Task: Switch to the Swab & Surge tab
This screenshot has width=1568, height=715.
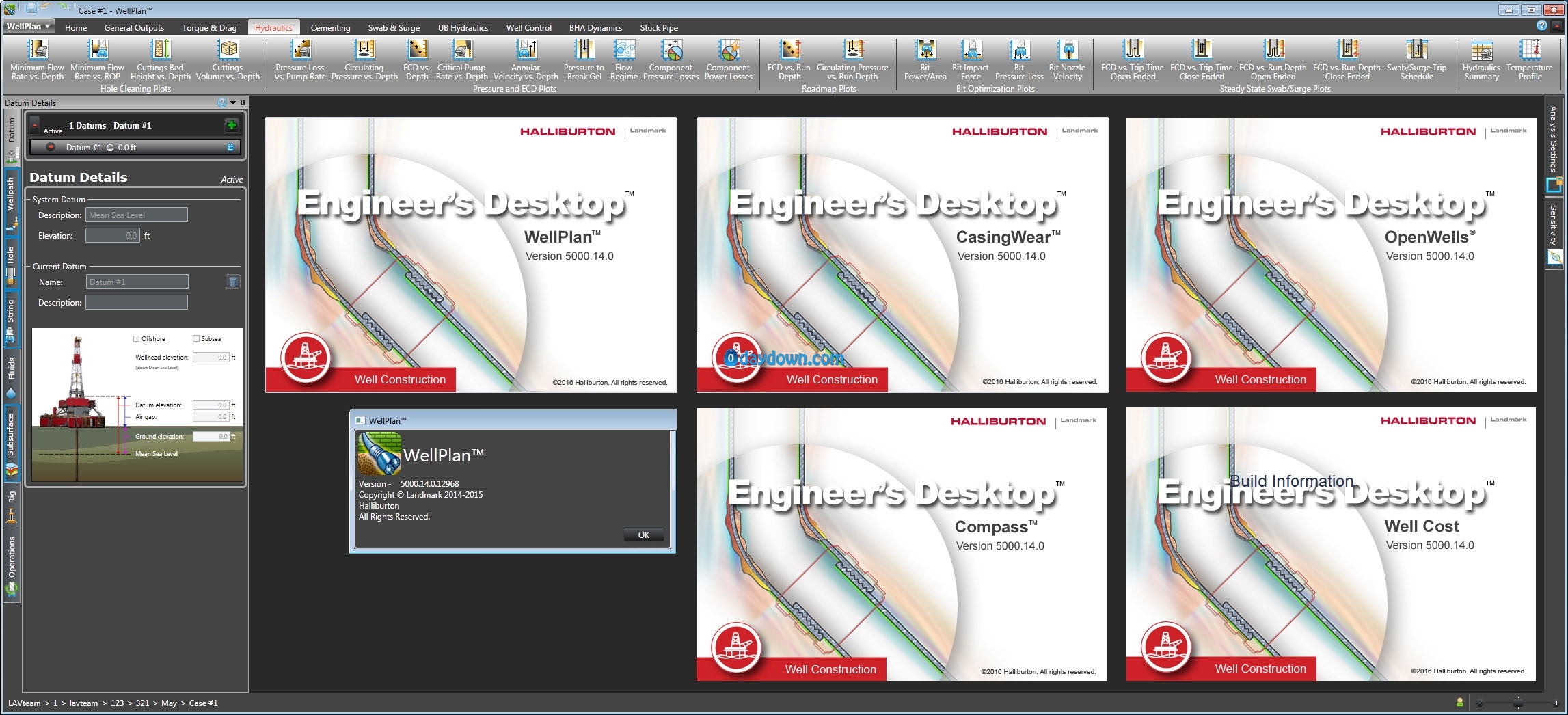Action: [x=394, y=28]
